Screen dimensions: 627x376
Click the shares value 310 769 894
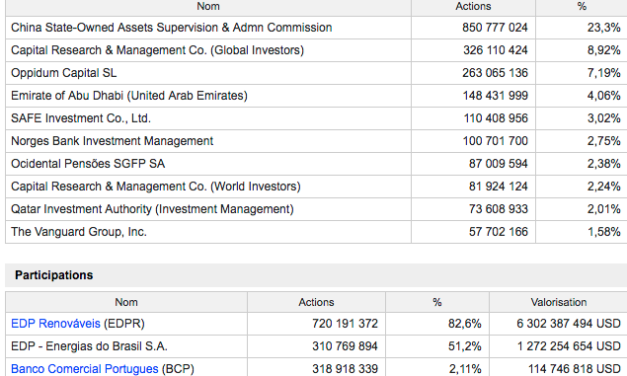(x=345, y=346)
